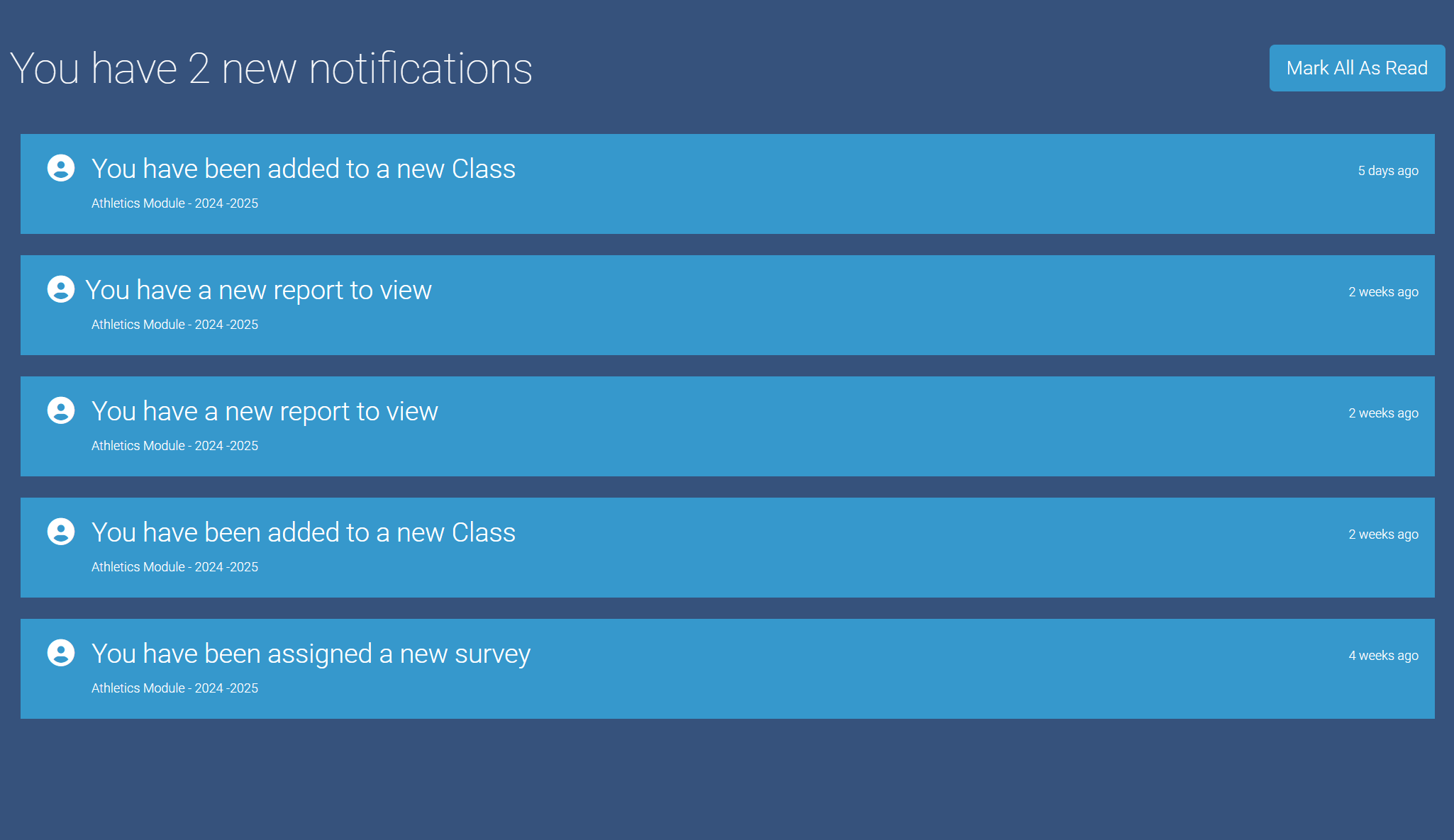Click the '4 weeks ago' timestamp
The width and height of the screenshot is (1454, 840).
(1383, 656)
